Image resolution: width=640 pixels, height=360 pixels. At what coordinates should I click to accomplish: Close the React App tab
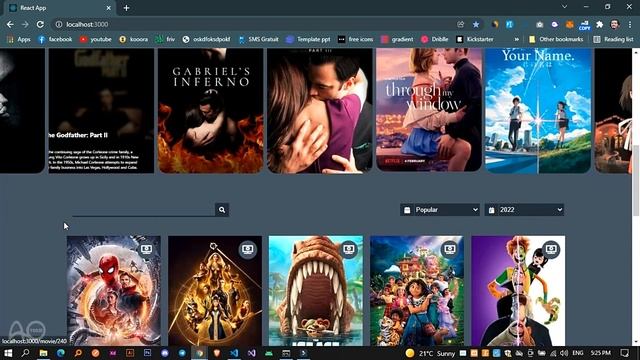pos(109,8)
